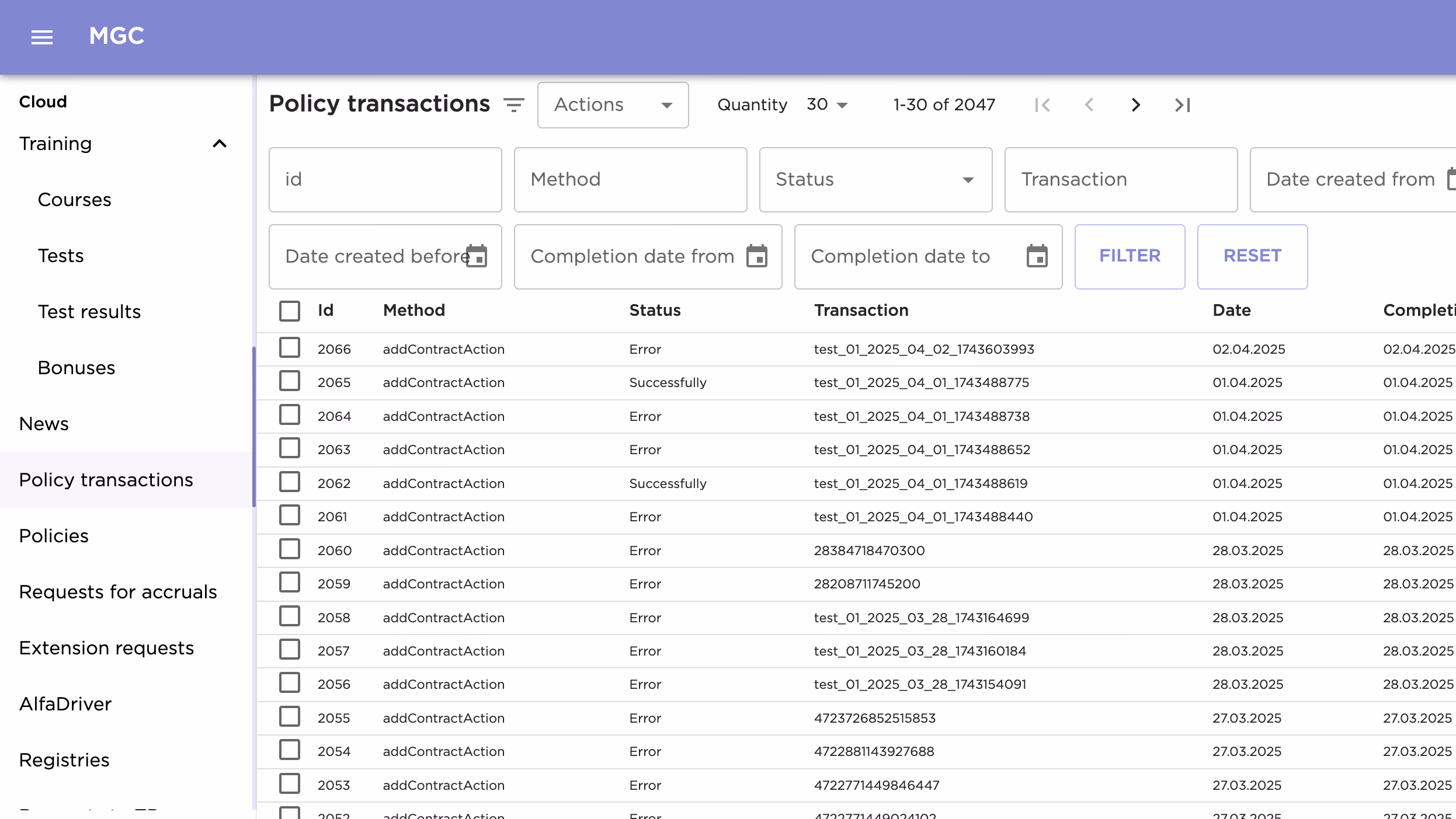
Task: Open calendar for Date created before
Action: point(477,256)
